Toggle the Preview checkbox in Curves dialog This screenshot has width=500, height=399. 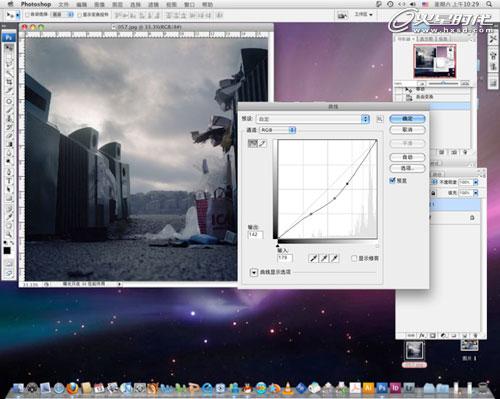pyautogui.click(x=392, y=180)
